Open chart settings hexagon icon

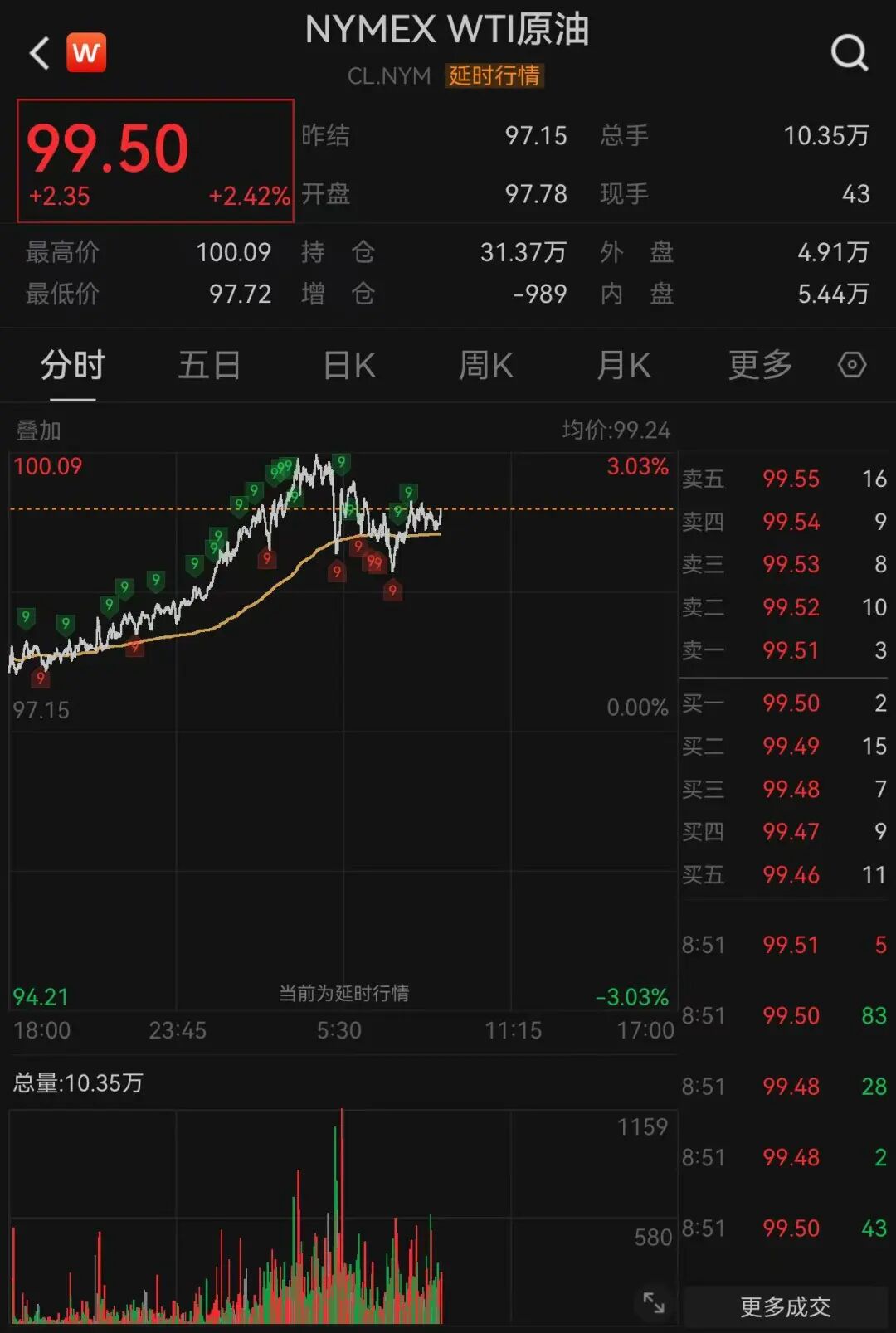(852, 365)
